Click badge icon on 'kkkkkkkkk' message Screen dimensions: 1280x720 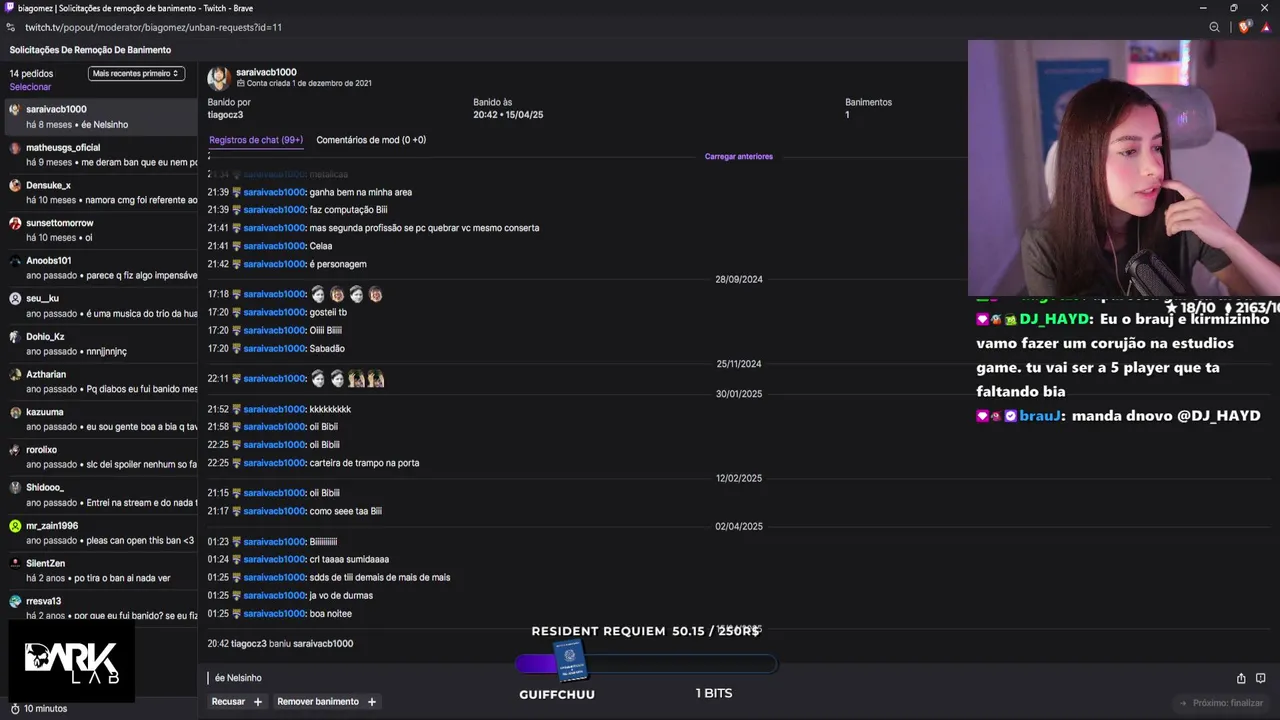tap(237, 409)
